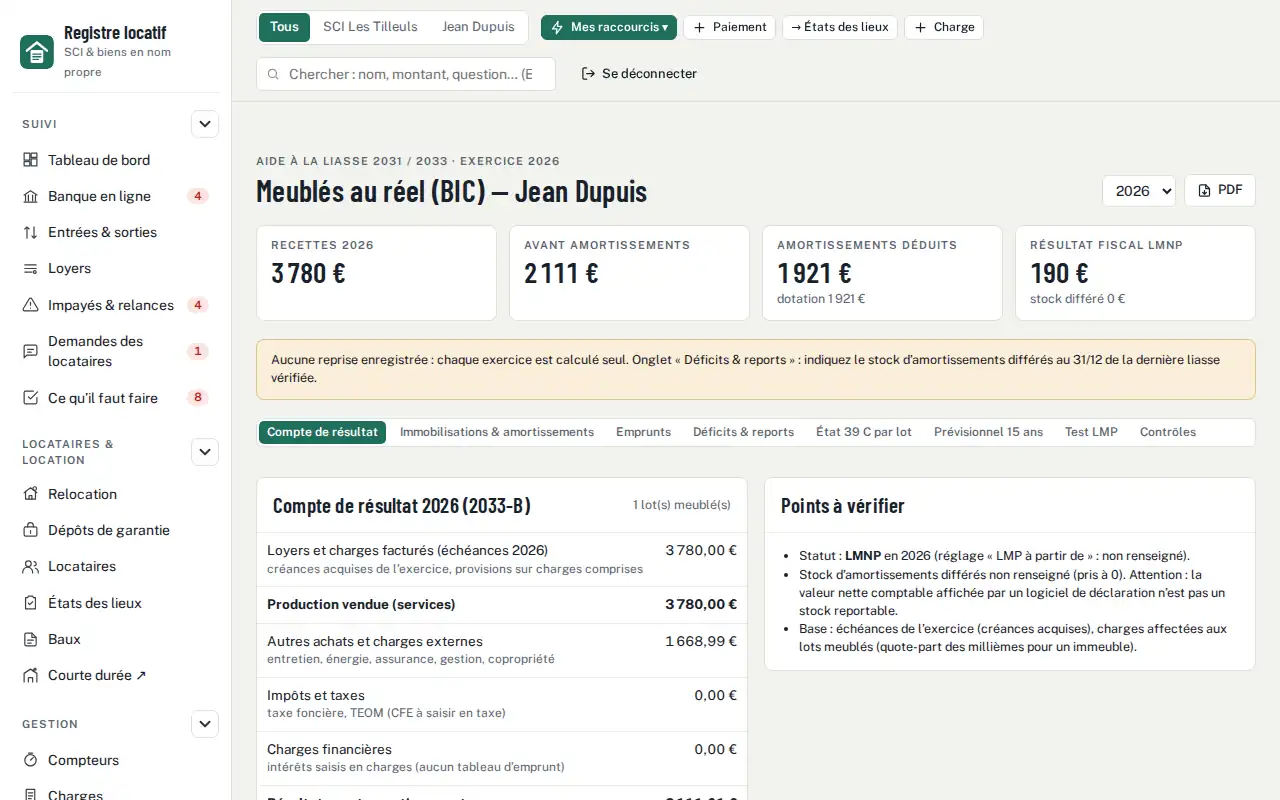This screenshot has height=800, width=1280.
Task: Click the Entrées & sorties arrows icon
Action: coord(30,232)
